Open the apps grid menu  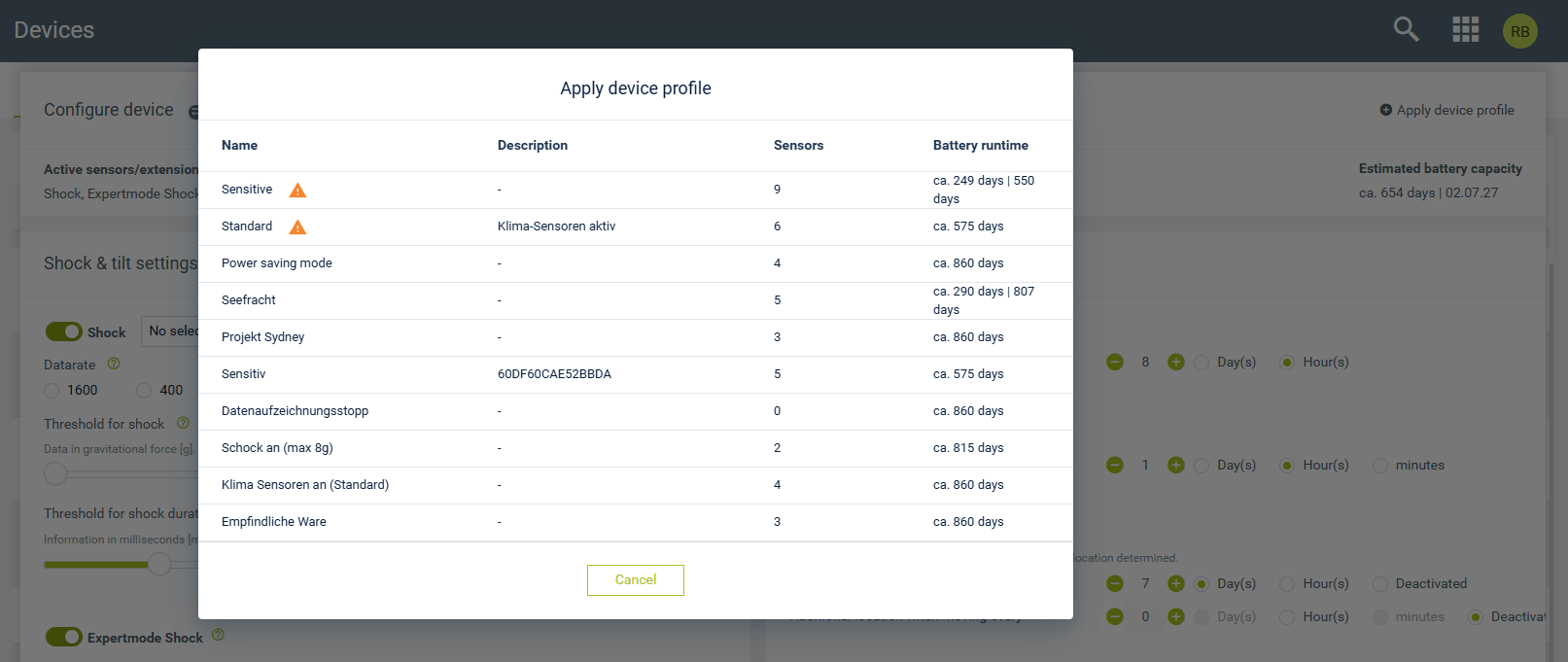(1465, 29)
